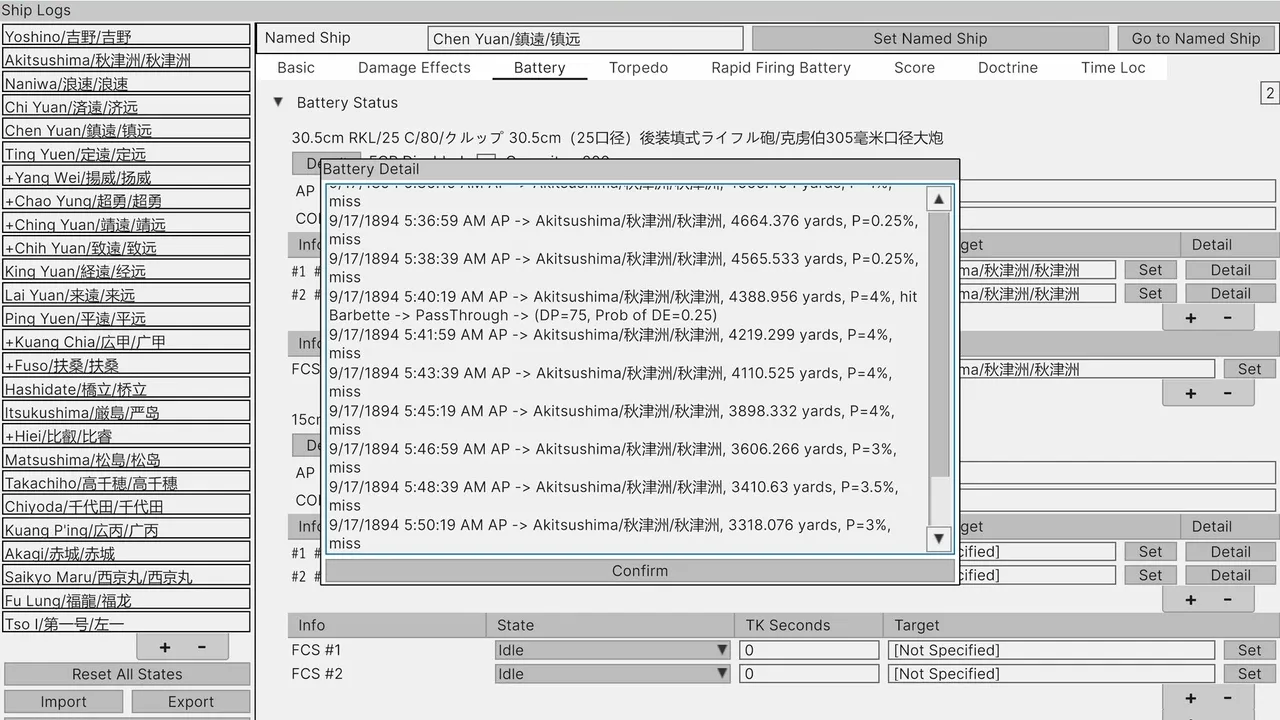The image size is (1280, 720).
Task: Open the Doctrine tab
Action: [1008, 68]
